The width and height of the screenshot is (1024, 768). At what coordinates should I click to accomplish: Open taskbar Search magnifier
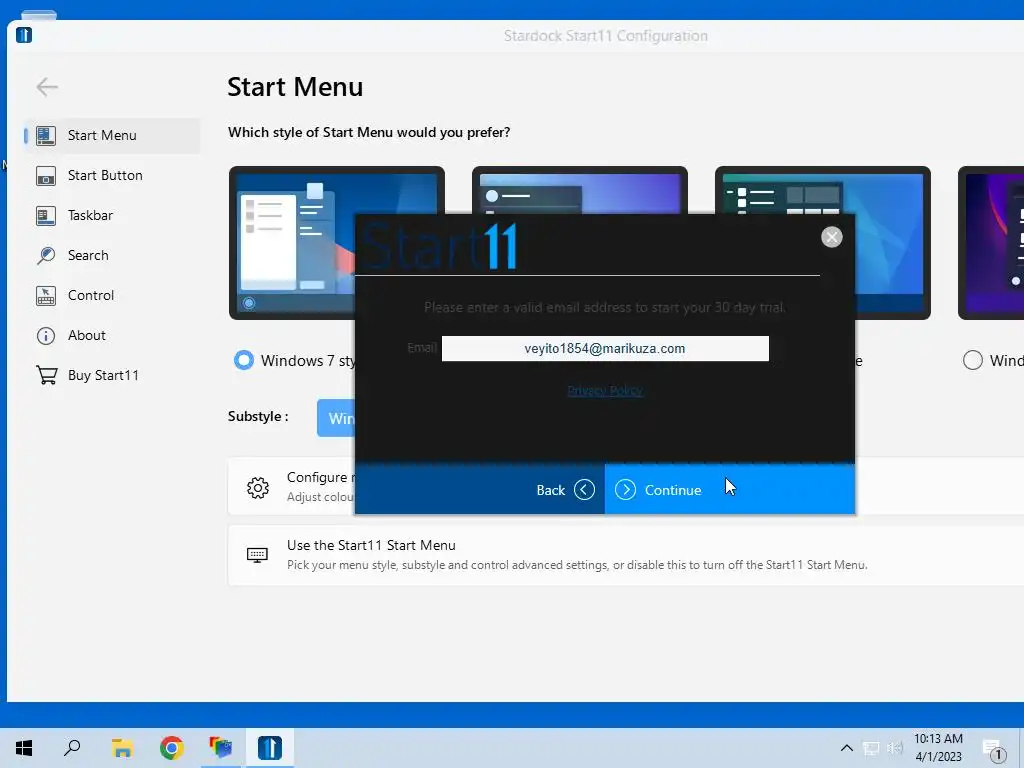(72, 748)
